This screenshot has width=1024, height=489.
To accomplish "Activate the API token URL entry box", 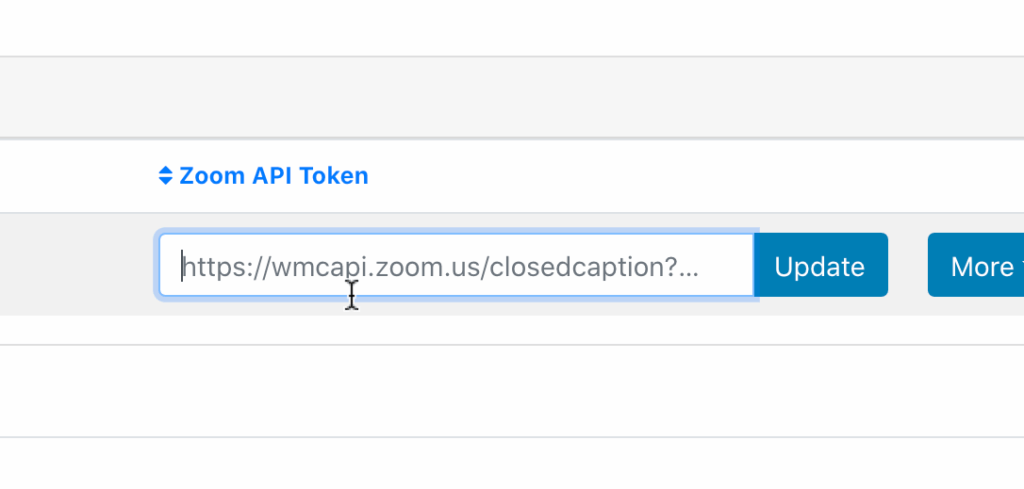I will coord(456,266).
